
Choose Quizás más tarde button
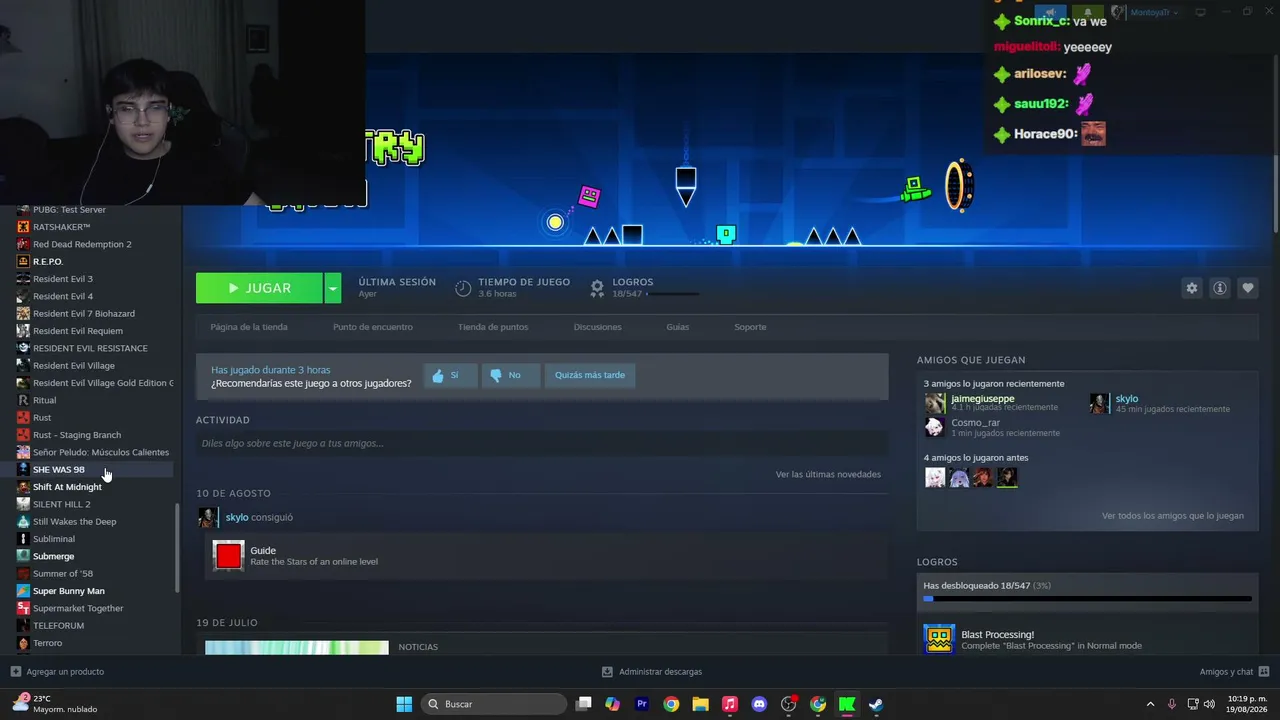590,375
